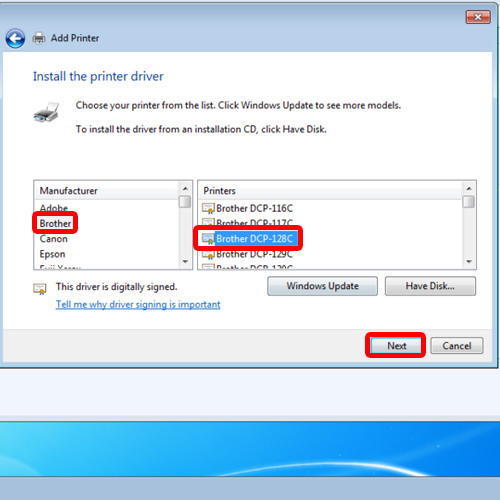Click the Have Disk button
500x500 pixels.
(430, 286)
